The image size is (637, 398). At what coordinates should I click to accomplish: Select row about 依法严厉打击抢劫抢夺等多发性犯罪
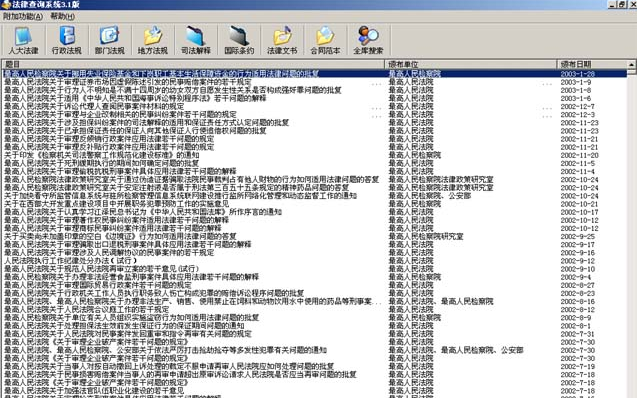[x=315, y=350]
